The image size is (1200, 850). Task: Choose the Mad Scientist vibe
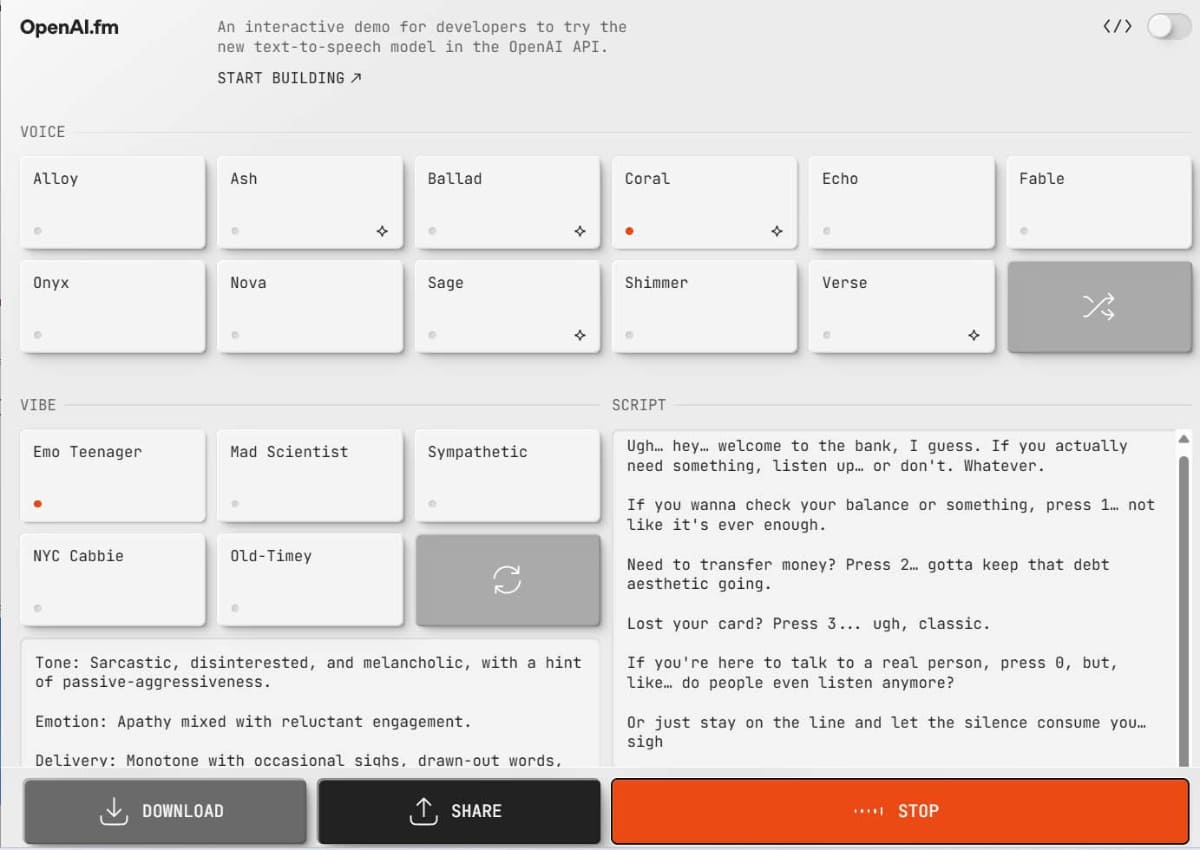(x=310, y=475)
